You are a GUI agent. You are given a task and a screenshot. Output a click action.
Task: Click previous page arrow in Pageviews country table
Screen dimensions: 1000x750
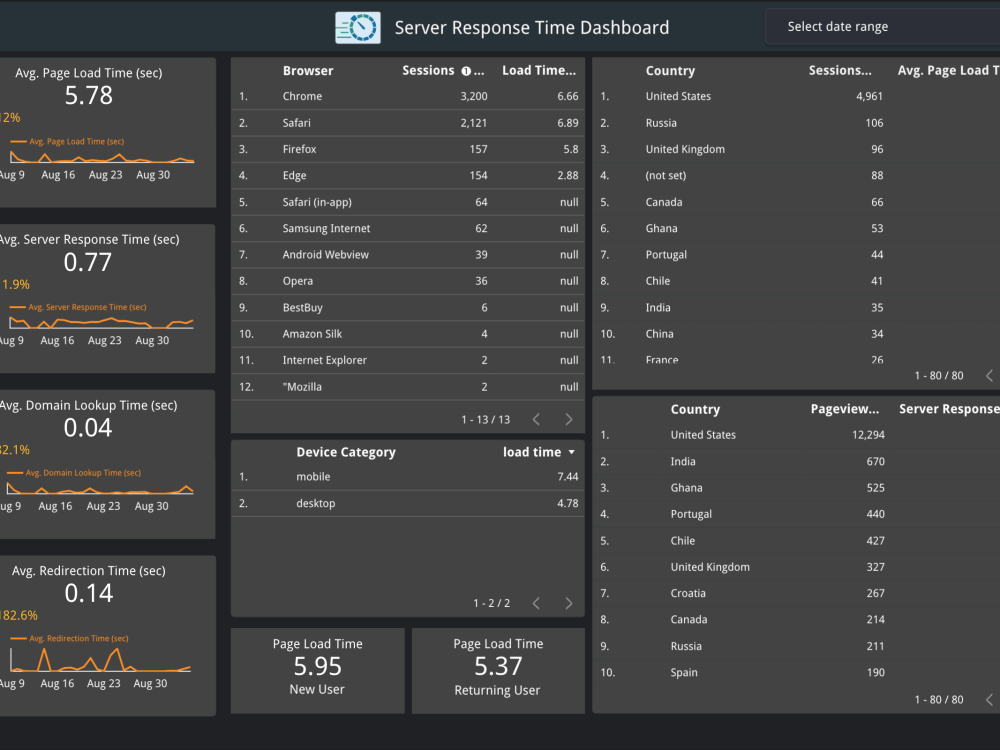coord(989,700)
